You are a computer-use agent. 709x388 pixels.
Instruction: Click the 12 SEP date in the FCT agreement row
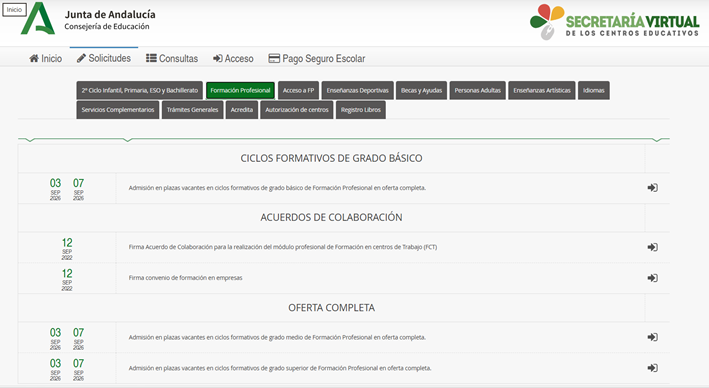[67, 248]
